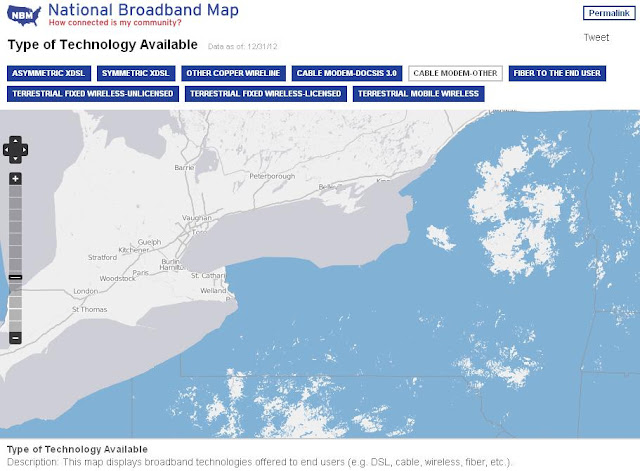Pan the map right with the arrow
The height and width of the screenshot is (471, 640).
(x=24, y=150)
